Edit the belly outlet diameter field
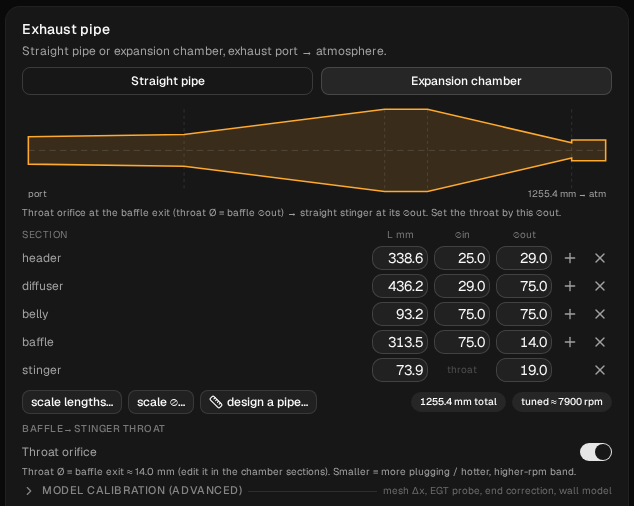This screenshot has width=634, height=506. (524, 314)
